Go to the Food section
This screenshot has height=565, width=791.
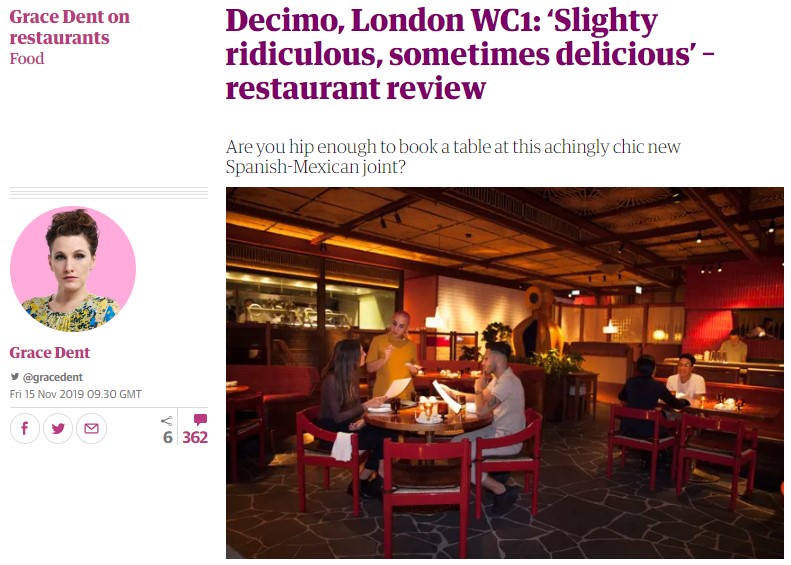pos(27,59)
